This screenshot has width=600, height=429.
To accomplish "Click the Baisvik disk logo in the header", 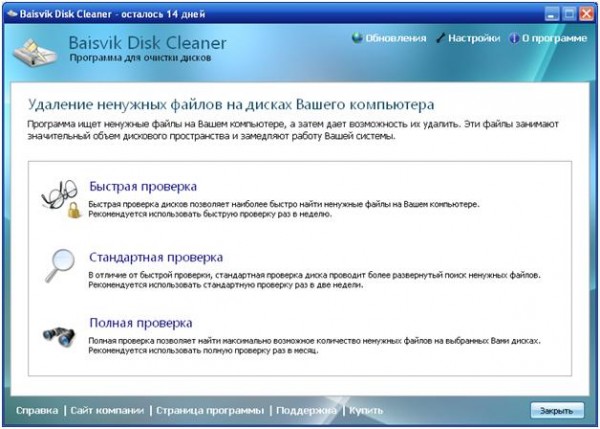I will tap(34, 52).
